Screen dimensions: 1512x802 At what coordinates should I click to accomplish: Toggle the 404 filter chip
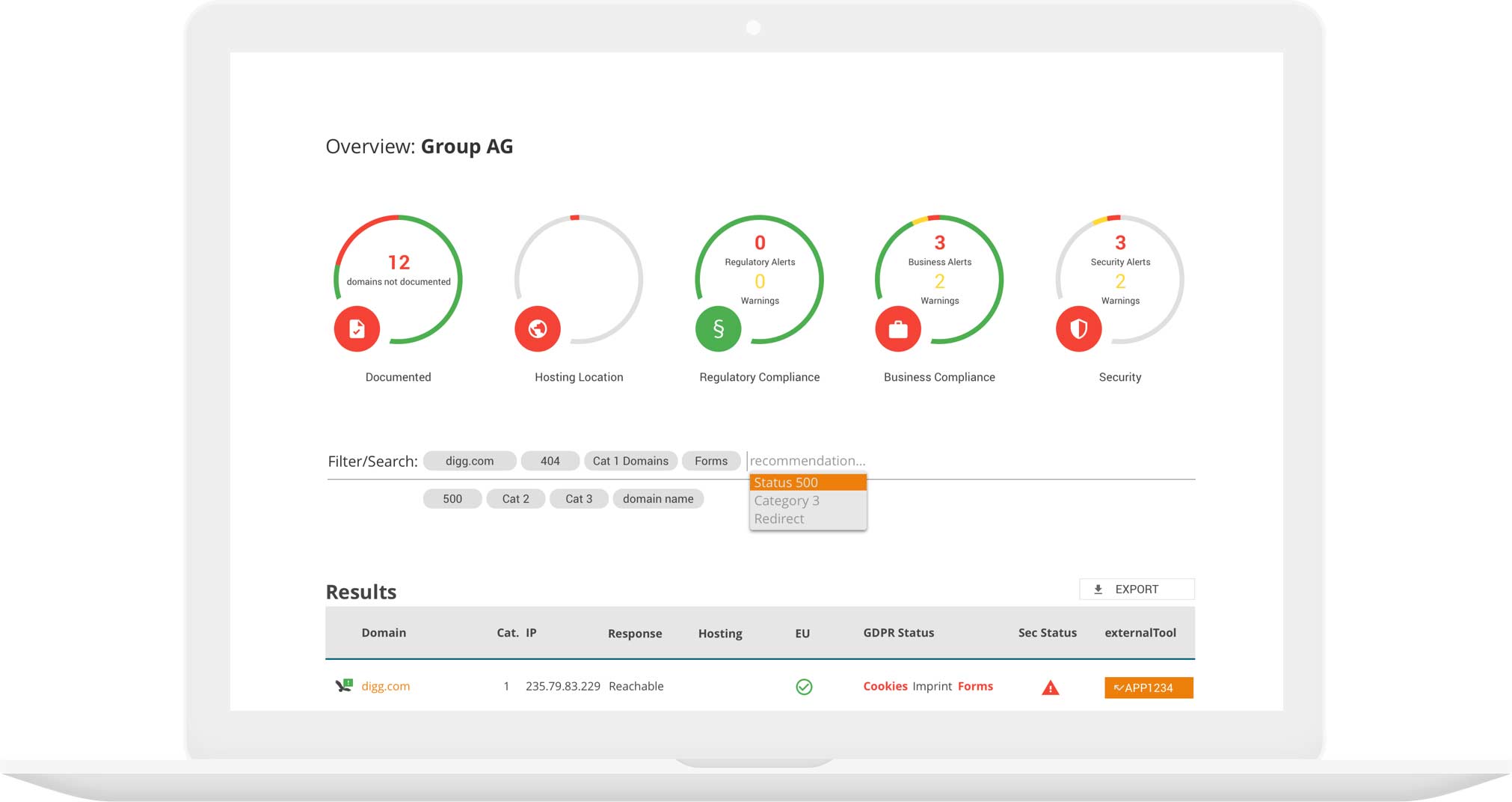[550, 461]
